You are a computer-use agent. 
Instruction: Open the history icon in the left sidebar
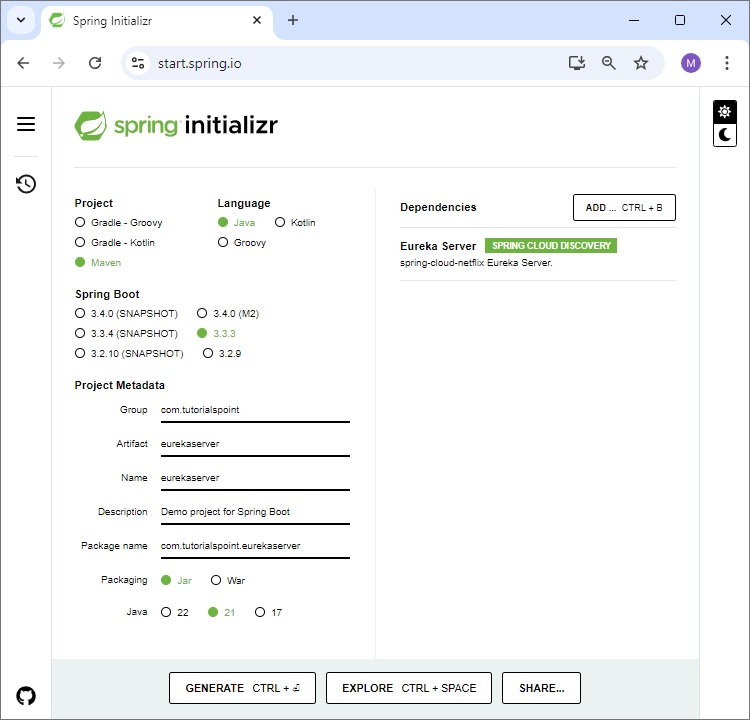(26, 184)
